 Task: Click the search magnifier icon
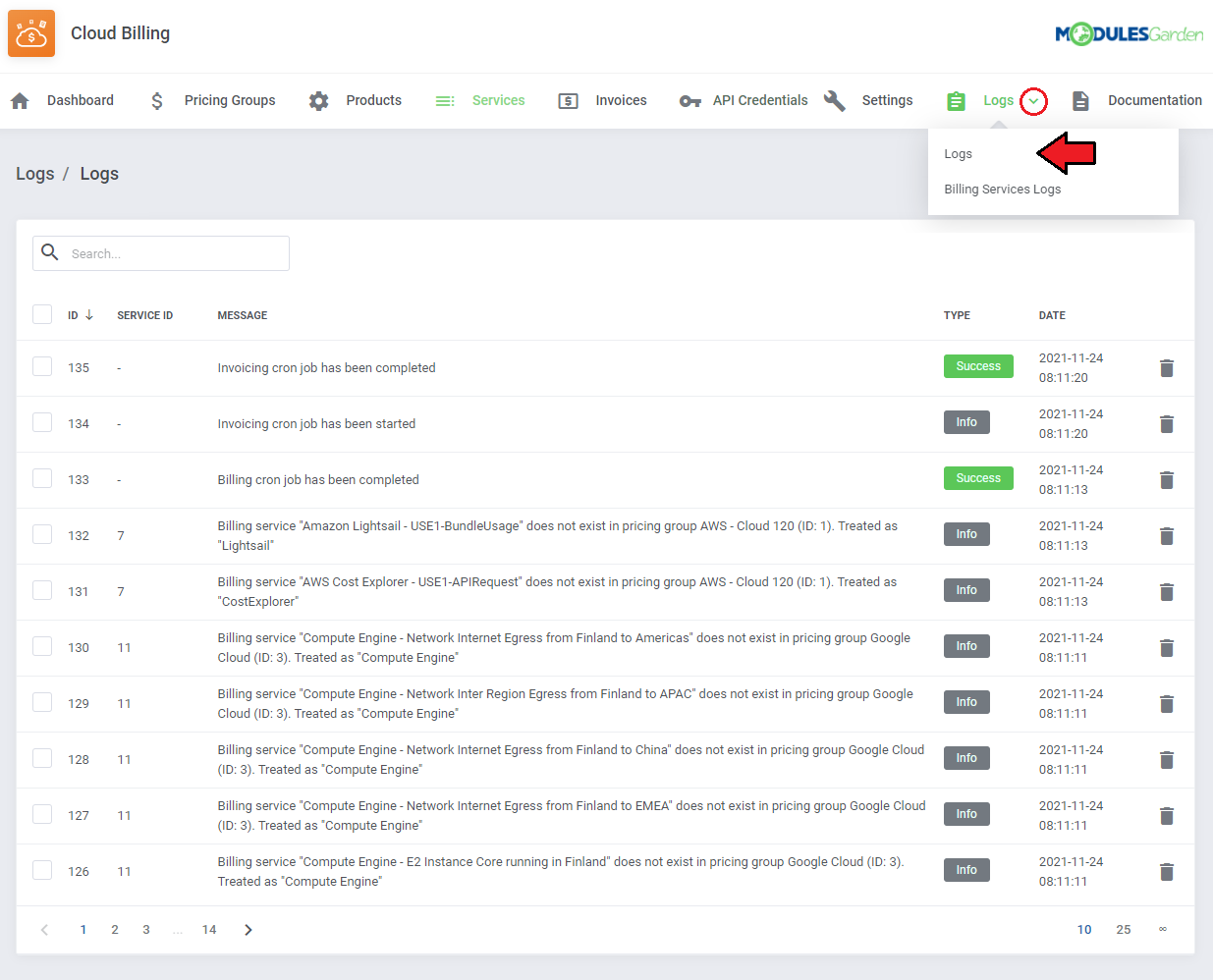pyautogui.click(x=50, y=252)
